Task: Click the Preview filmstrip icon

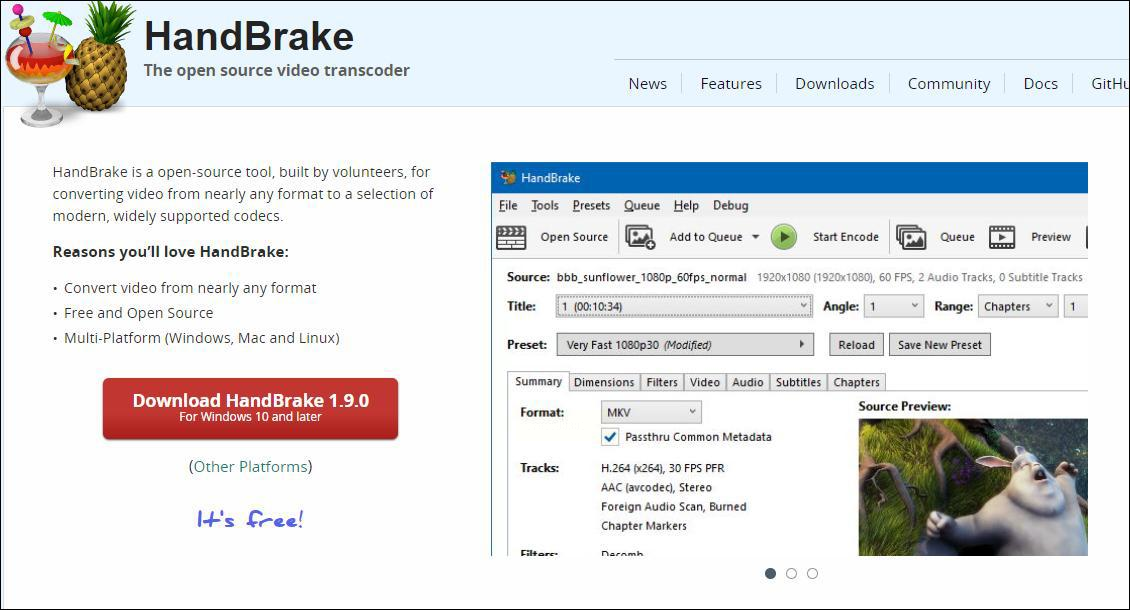Action: [1002, 237]
